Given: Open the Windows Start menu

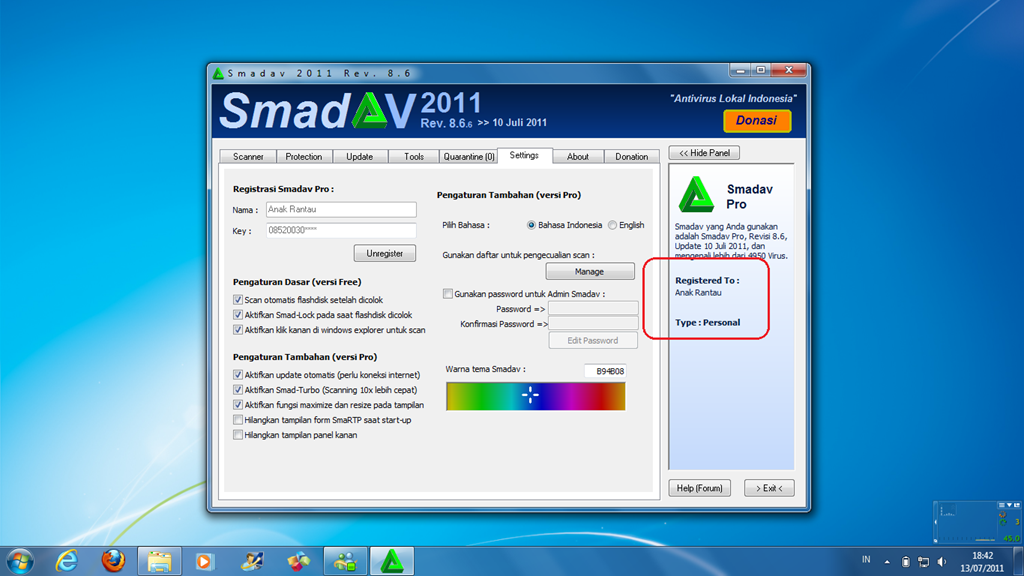Looking at the screenshot, I should (20, 561).
